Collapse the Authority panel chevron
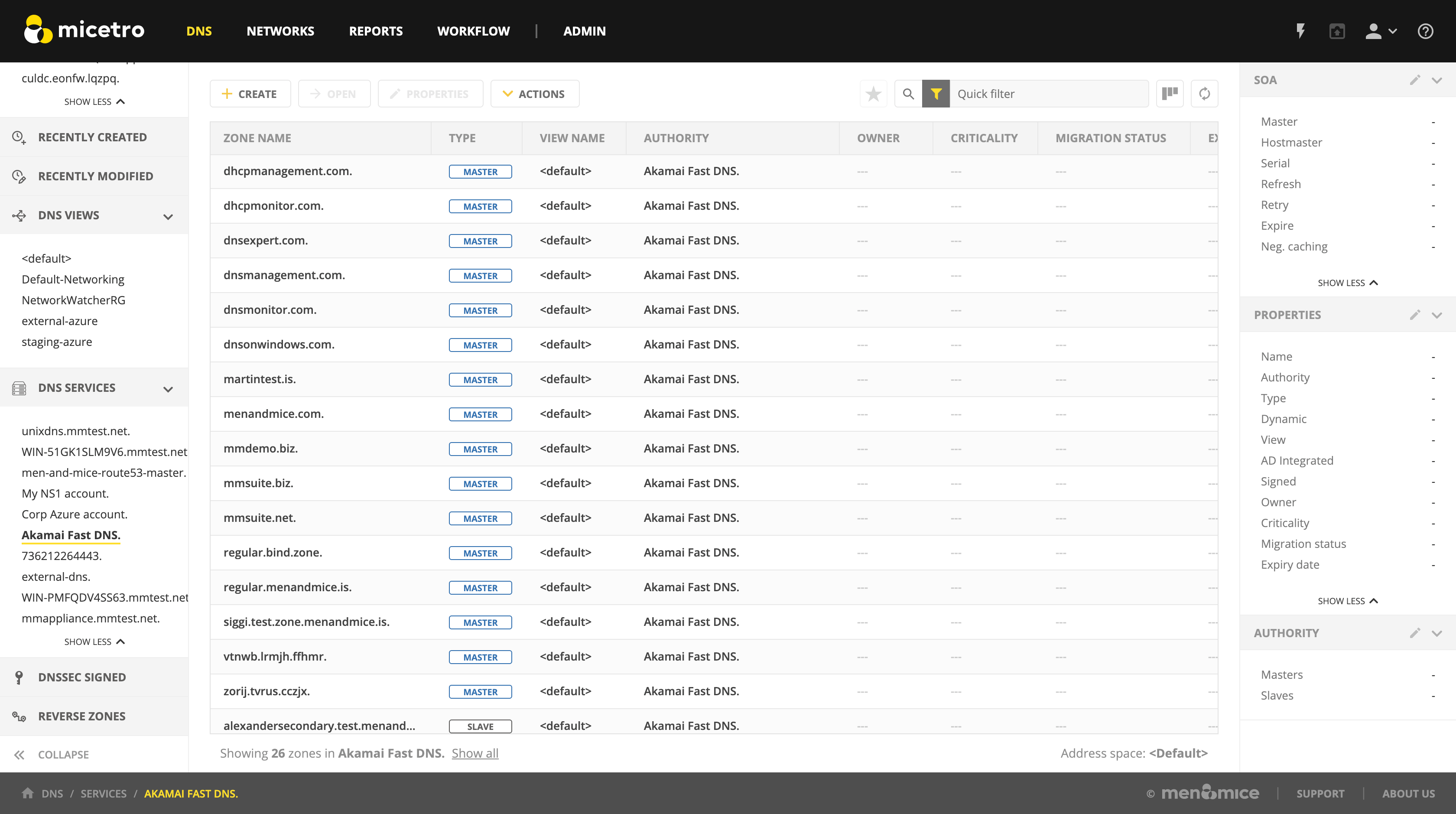 1437,634
